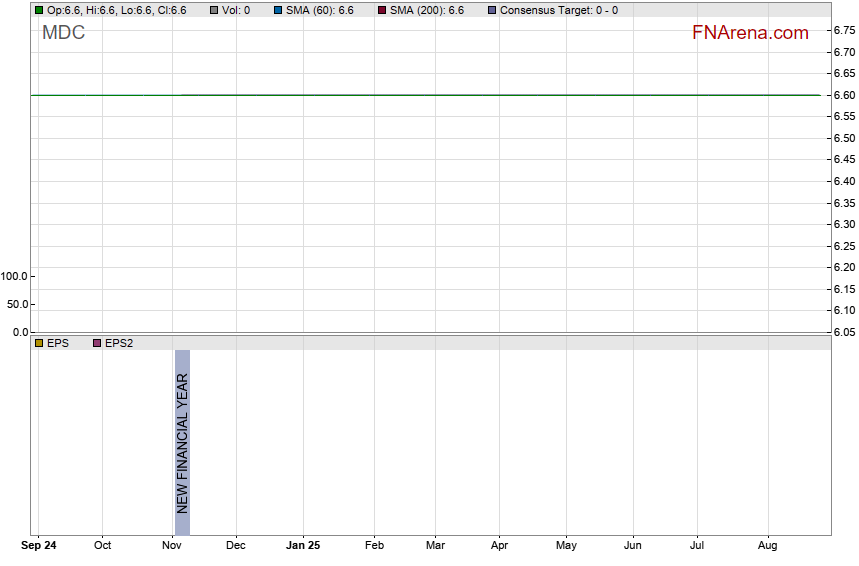This screenshot has height=566, width=859.
Task: Click the green OHLC price legend swatch
Action: pyautogui.click(x=39, y=10)
